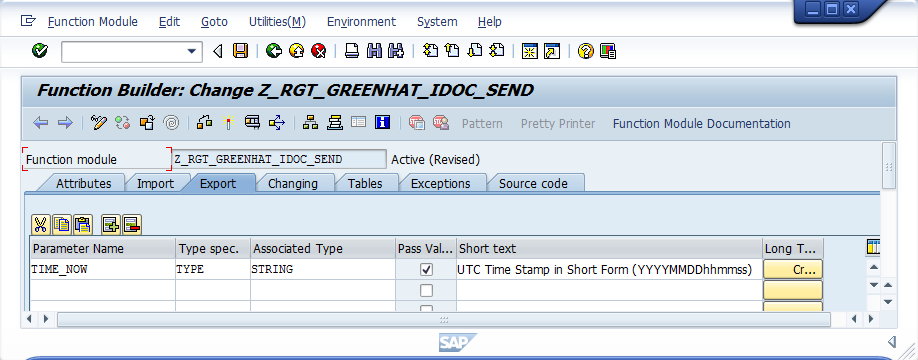
Task: Click the Cr... long text button for TIME_NOW
Action: point(793,269)
